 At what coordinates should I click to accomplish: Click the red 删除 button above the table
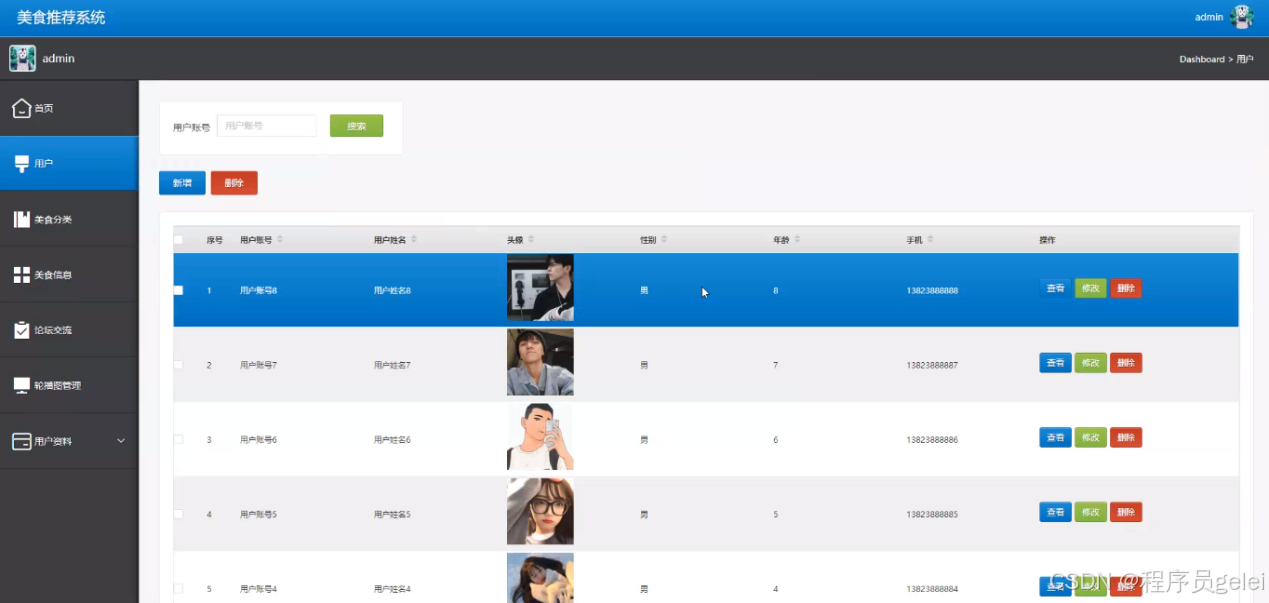(x=234, y=183)
